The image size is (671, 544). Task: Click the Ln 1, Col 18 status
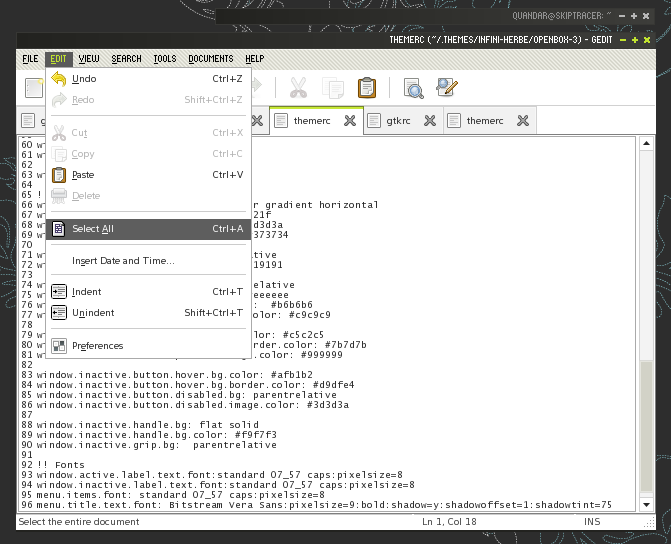coord(449,522)
